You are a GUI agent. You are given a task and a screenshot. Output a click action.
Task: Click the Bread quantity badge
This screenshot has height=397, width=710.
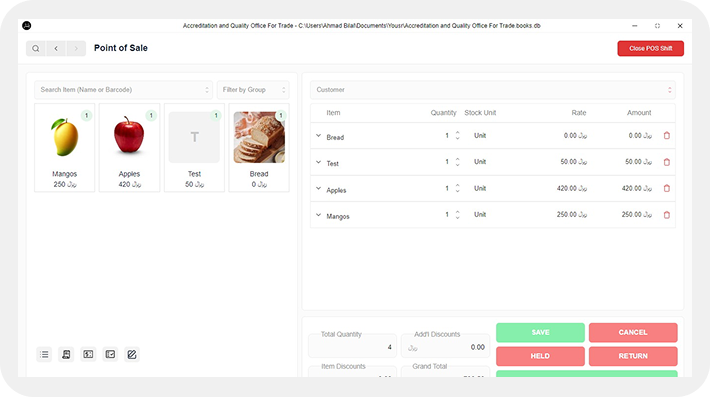281,115
